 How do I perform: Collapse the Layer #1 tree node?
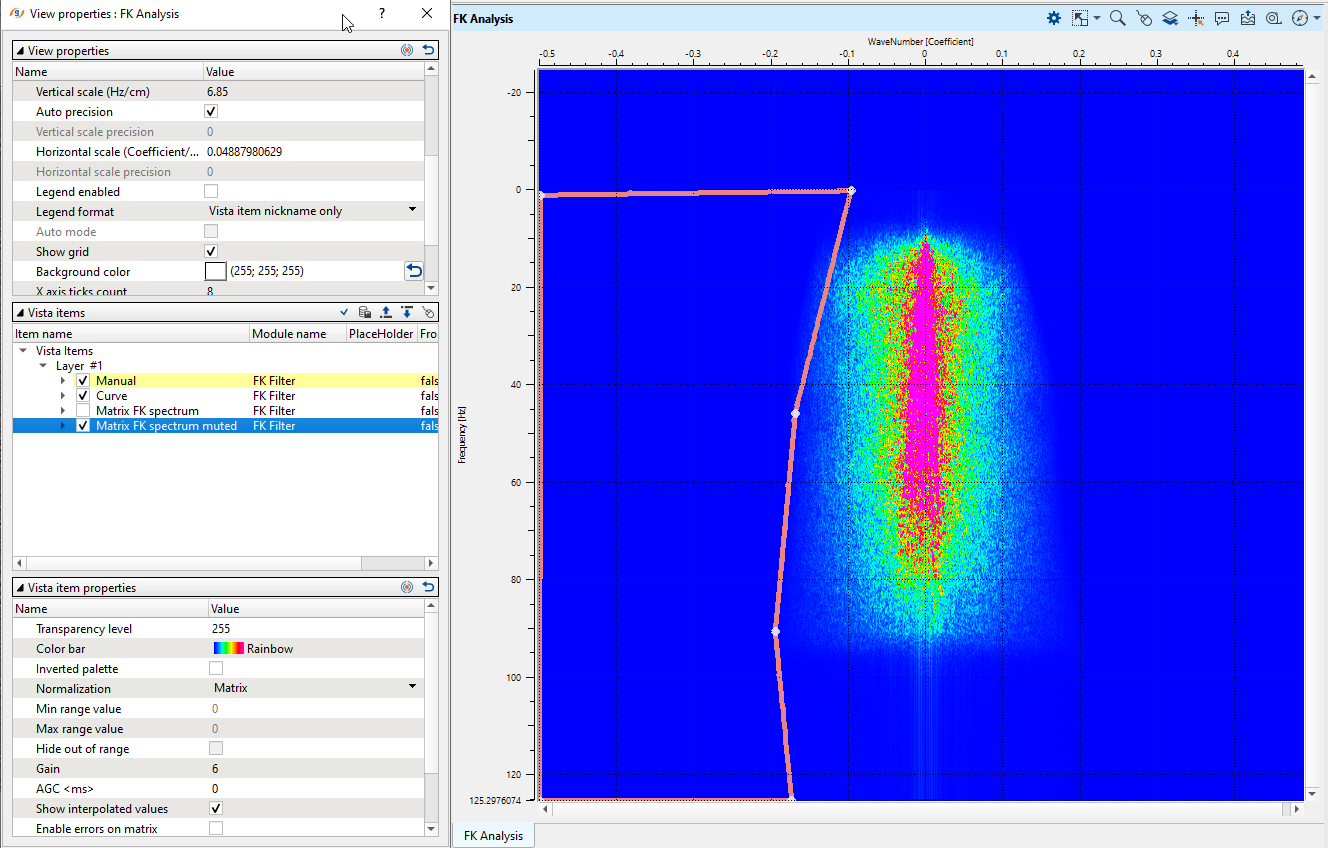click(43, 366)
